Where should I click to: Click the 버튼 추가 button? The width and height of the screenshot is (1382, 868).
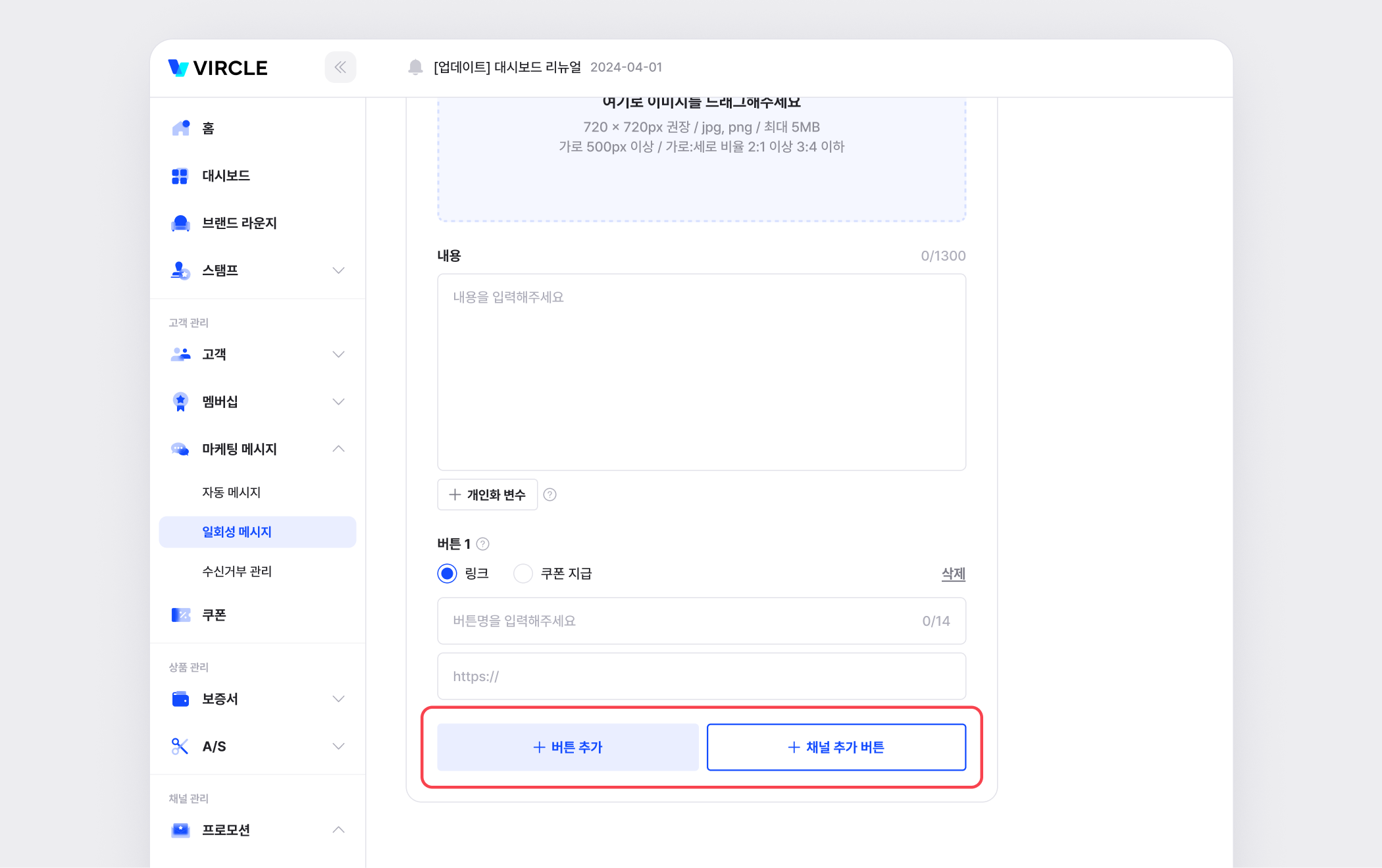[567, 747]
